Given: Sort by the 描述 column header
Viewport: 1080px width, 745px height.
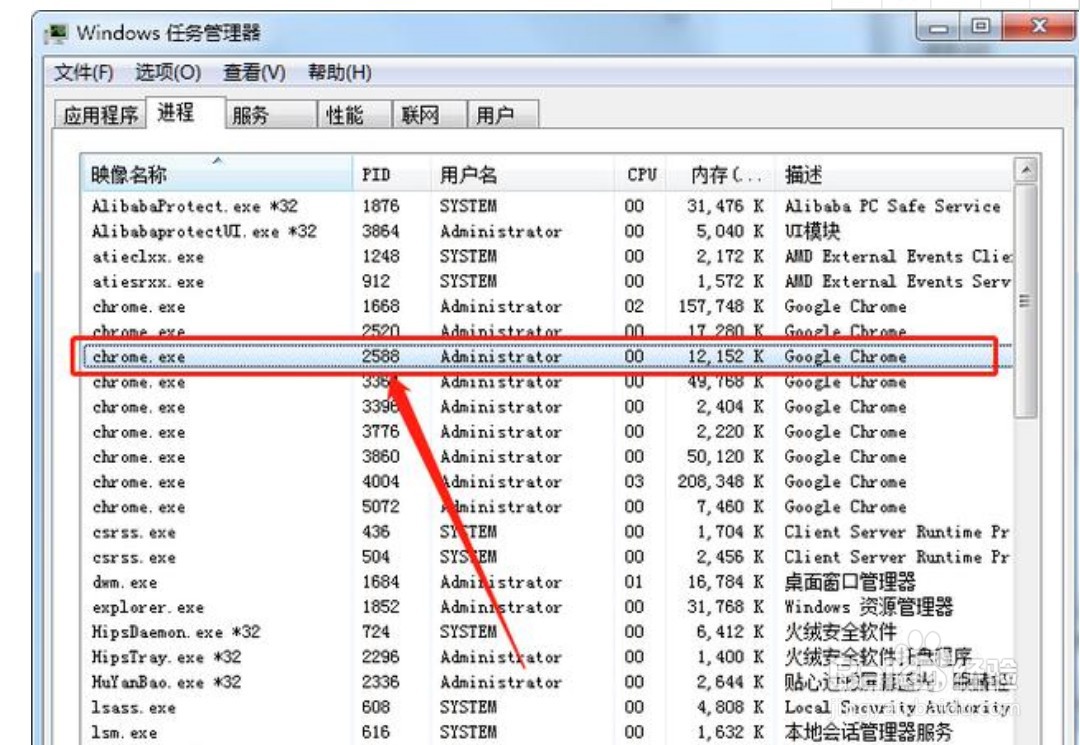Looking at the screenshot, I should (x=894, y=174).
